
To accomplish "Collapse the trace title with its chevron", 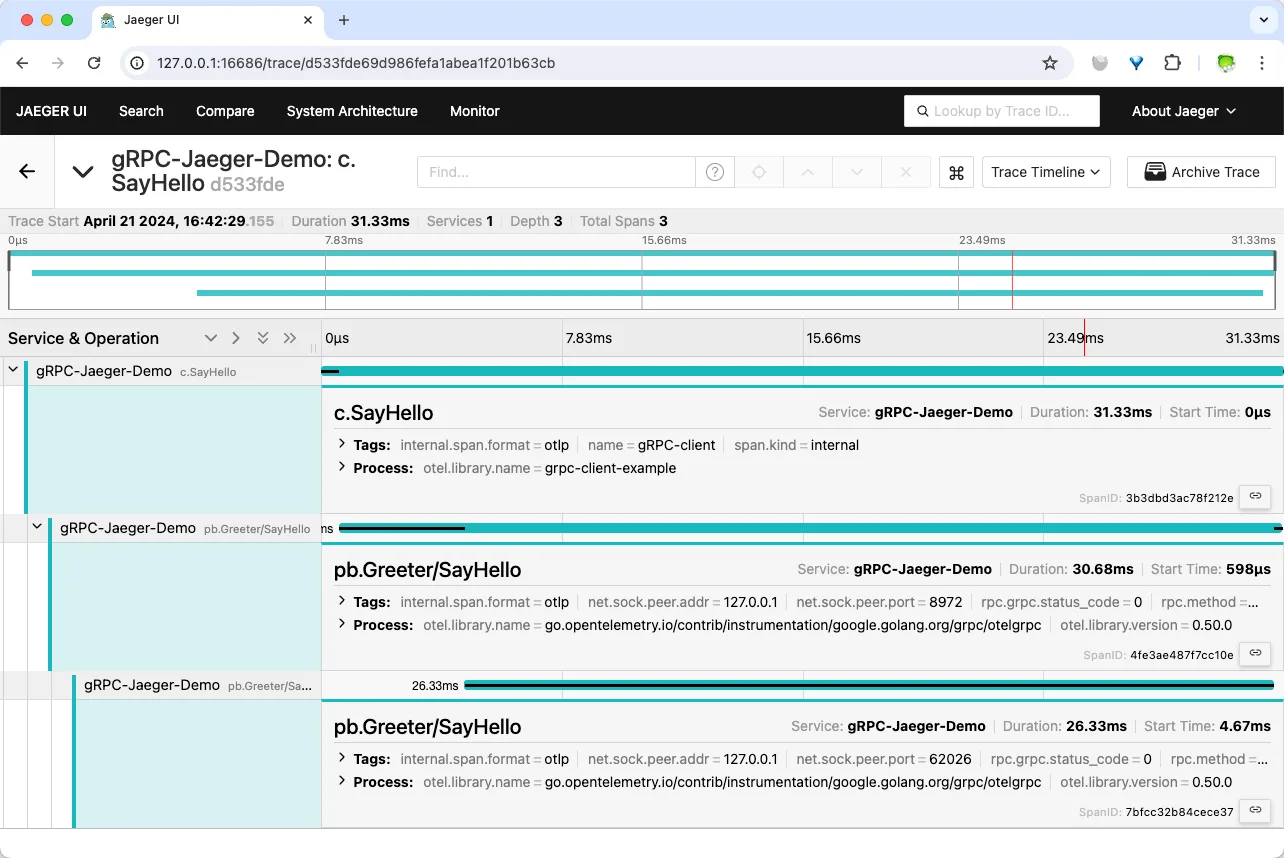I will (x=82, y=171).
